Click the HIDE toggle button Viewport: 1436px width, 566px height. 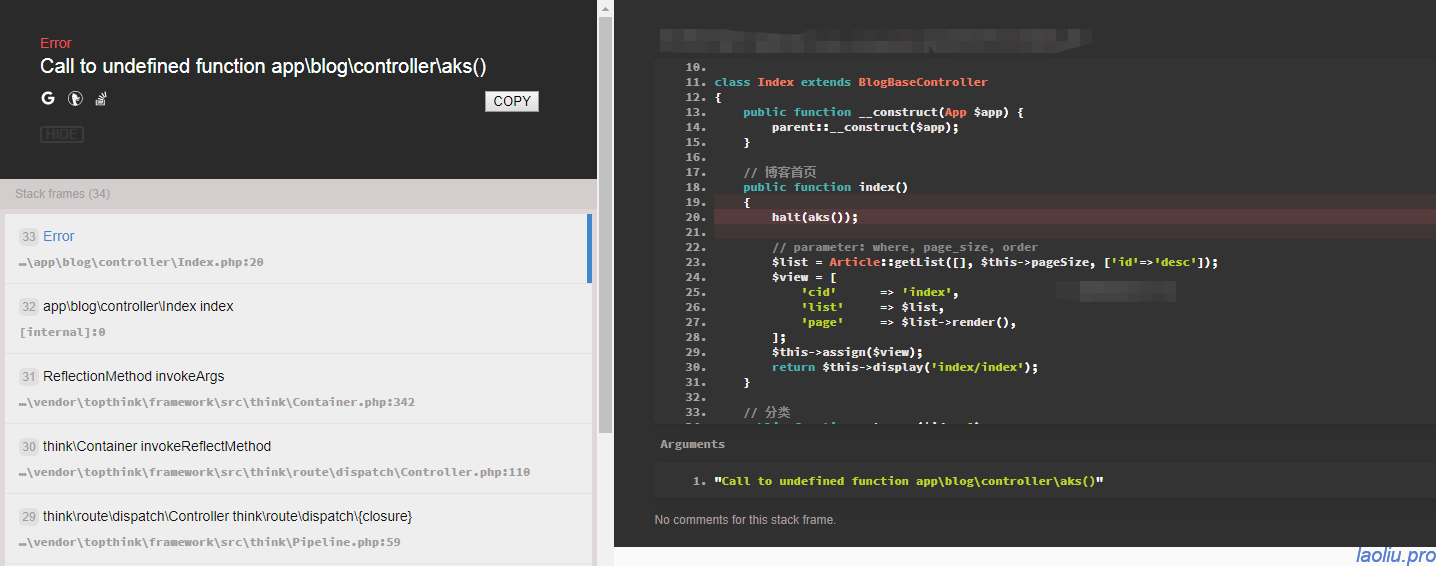coord(62,134)
